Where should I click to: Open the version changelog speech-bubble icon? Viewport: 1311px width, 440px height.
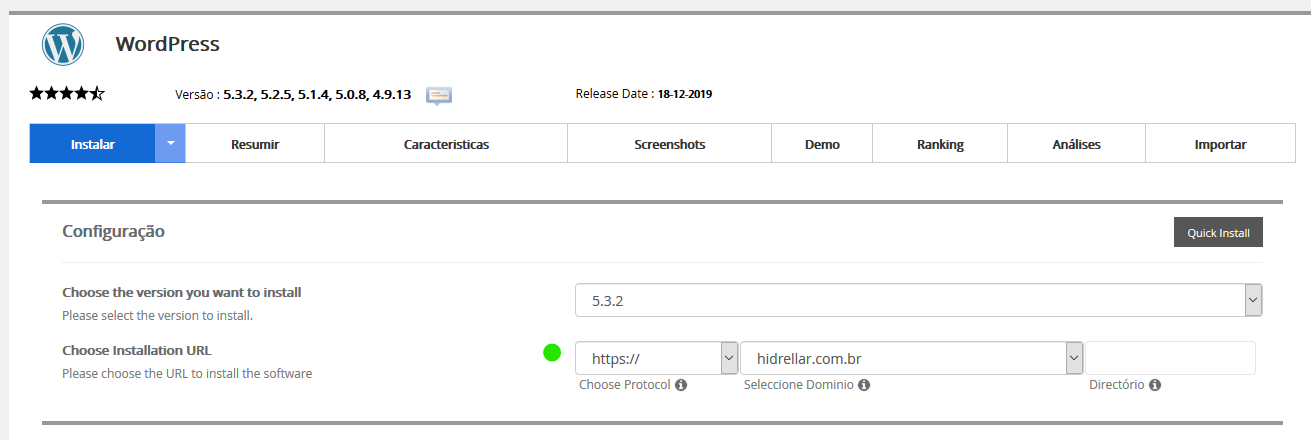pyautogui.click(x=439, y=95)
